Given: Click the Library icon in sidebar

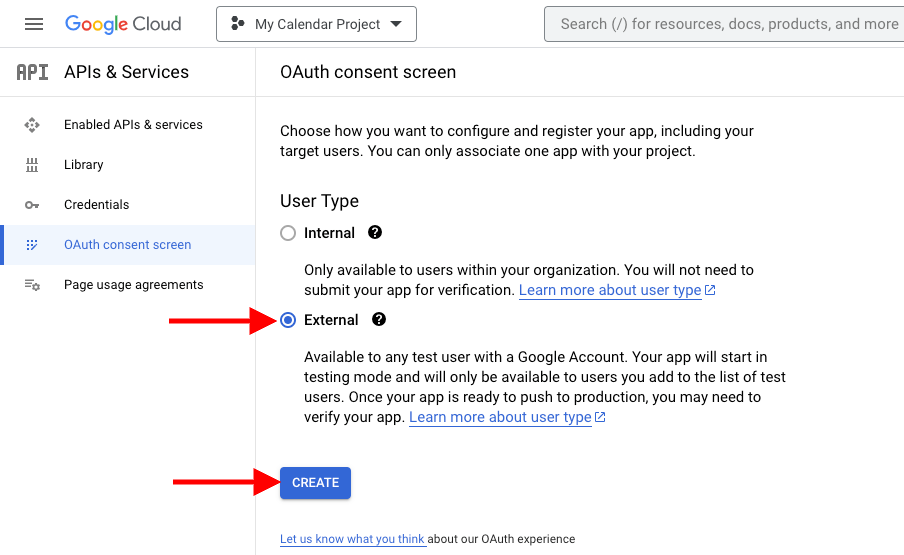Looking at the screenshot, I should [32, 165].
